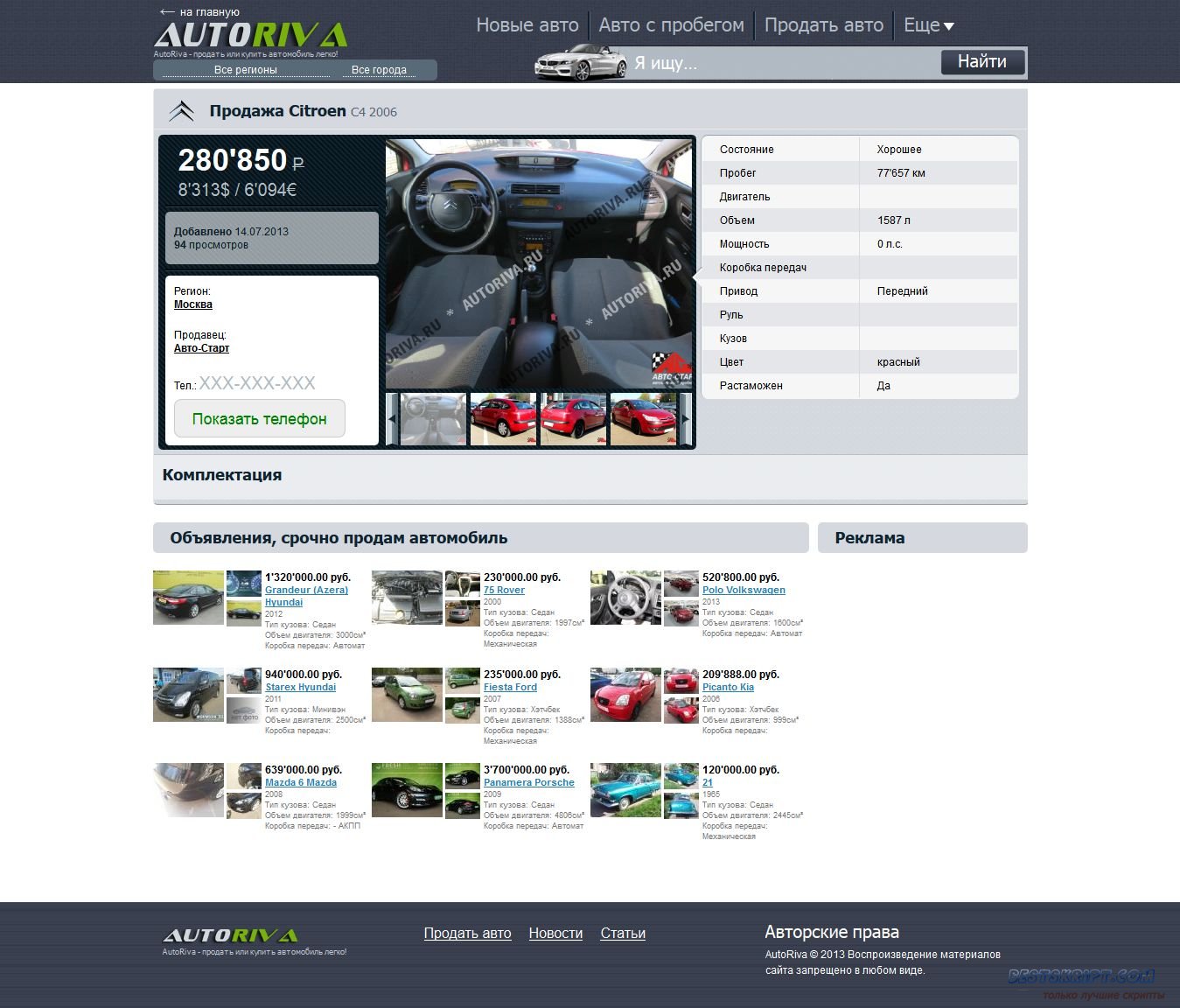Viewport: 1180px width, 1008px height.
Task: Open the 'Все города' selector
Action: pyautogui.click(x=379, y=70)
